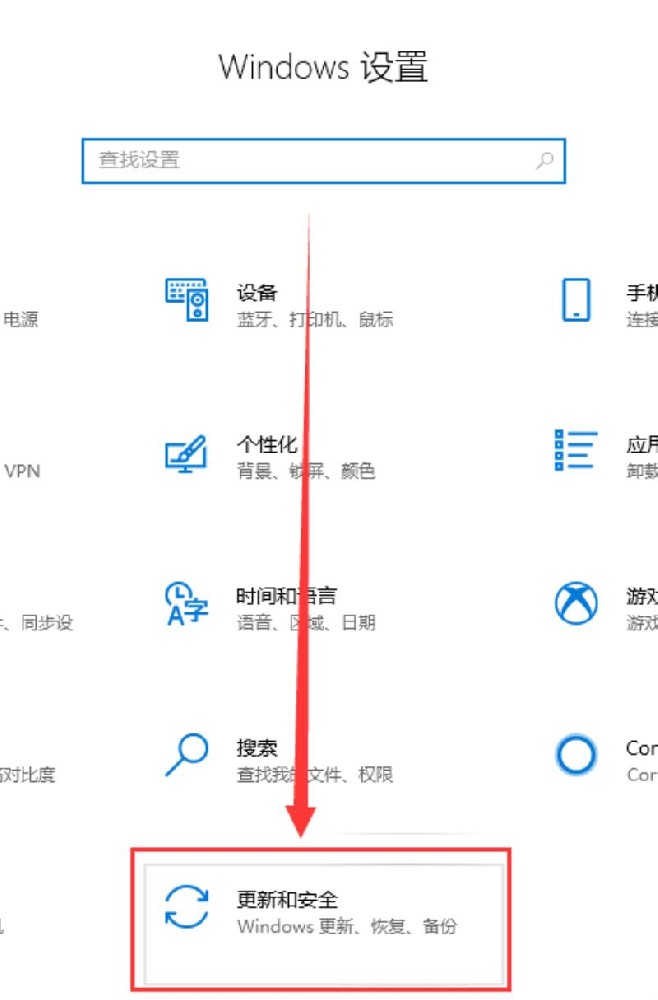
Task: Click the Time and Language icon
Action: pos(186,603)
